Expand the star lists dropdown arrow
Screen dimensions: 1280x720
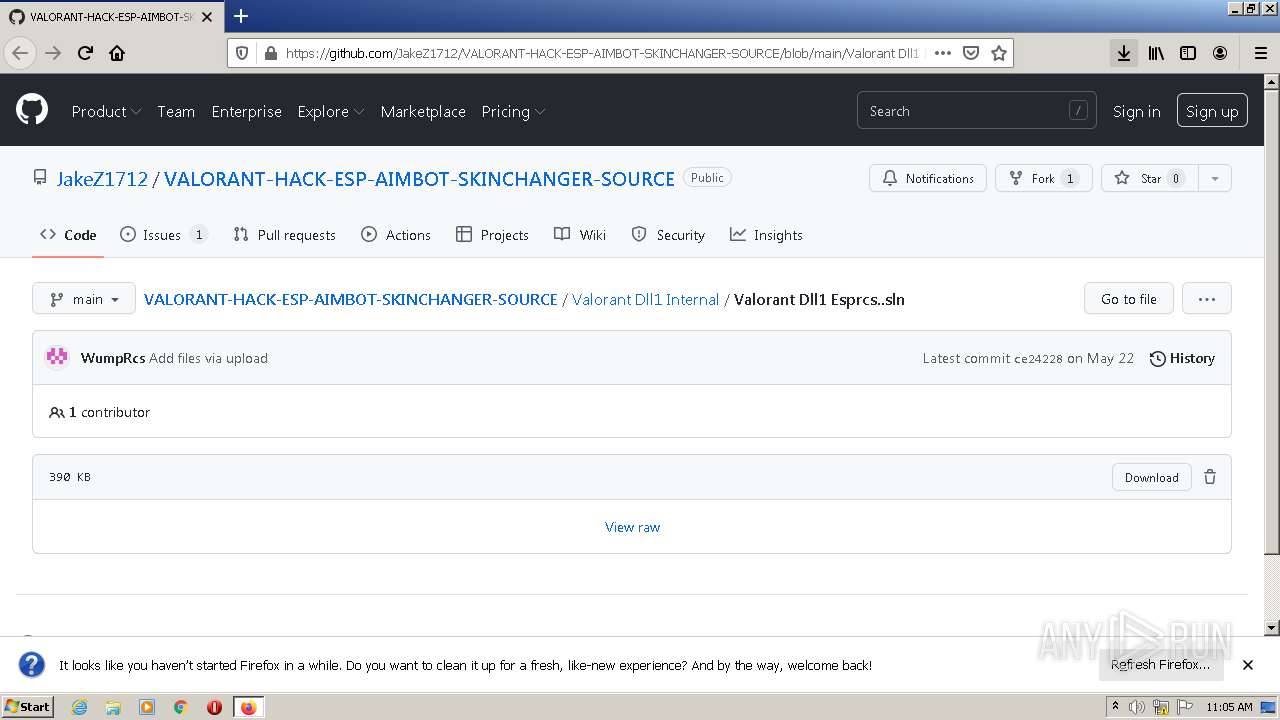pos(1215,178)
